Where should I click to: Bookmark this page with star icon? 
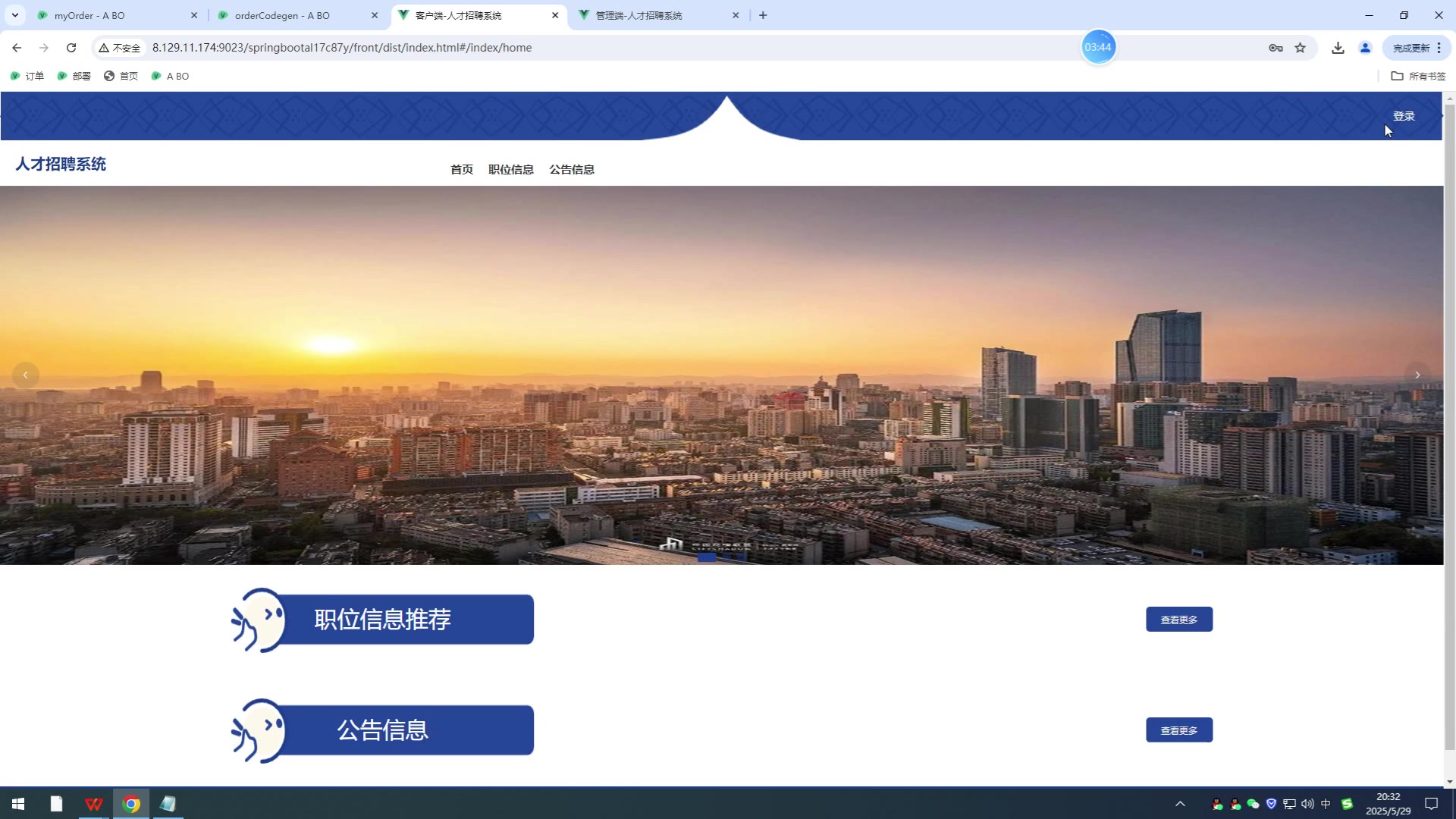pos(1301,48)
